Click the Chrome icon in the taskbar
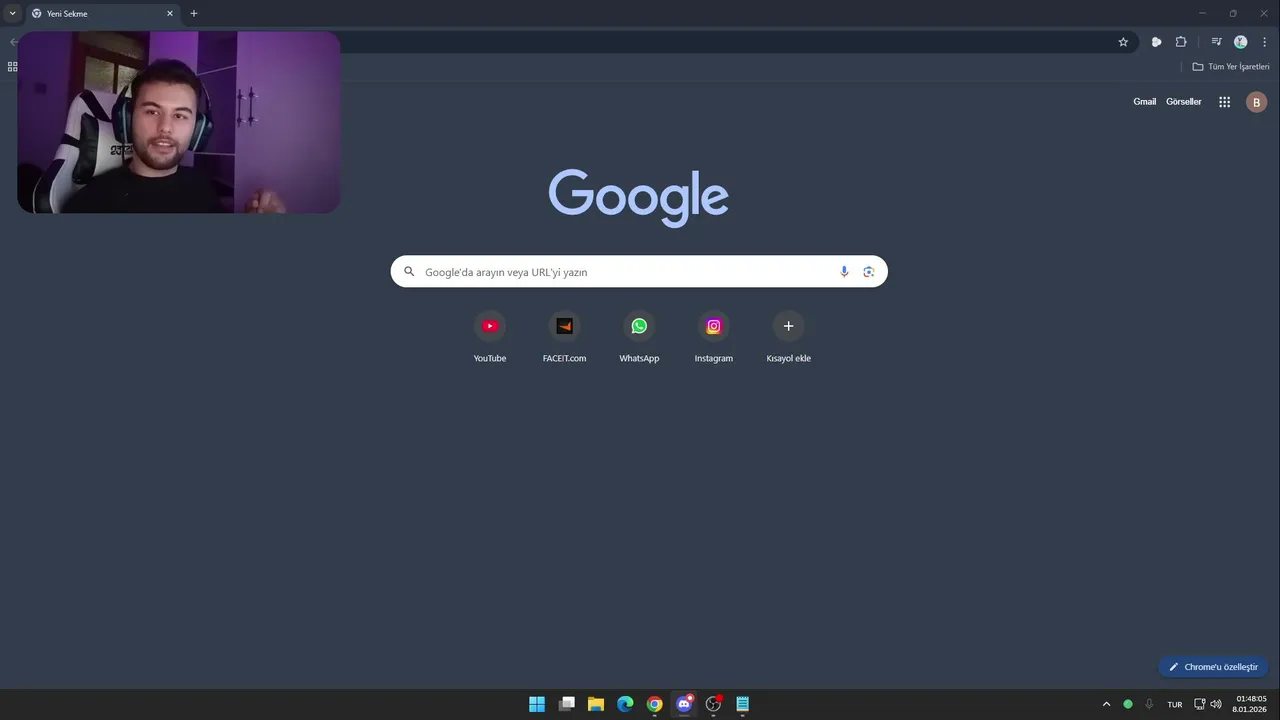Image resolution: width=1280 pixels, height=720 pixels. [x=654, y=704]
